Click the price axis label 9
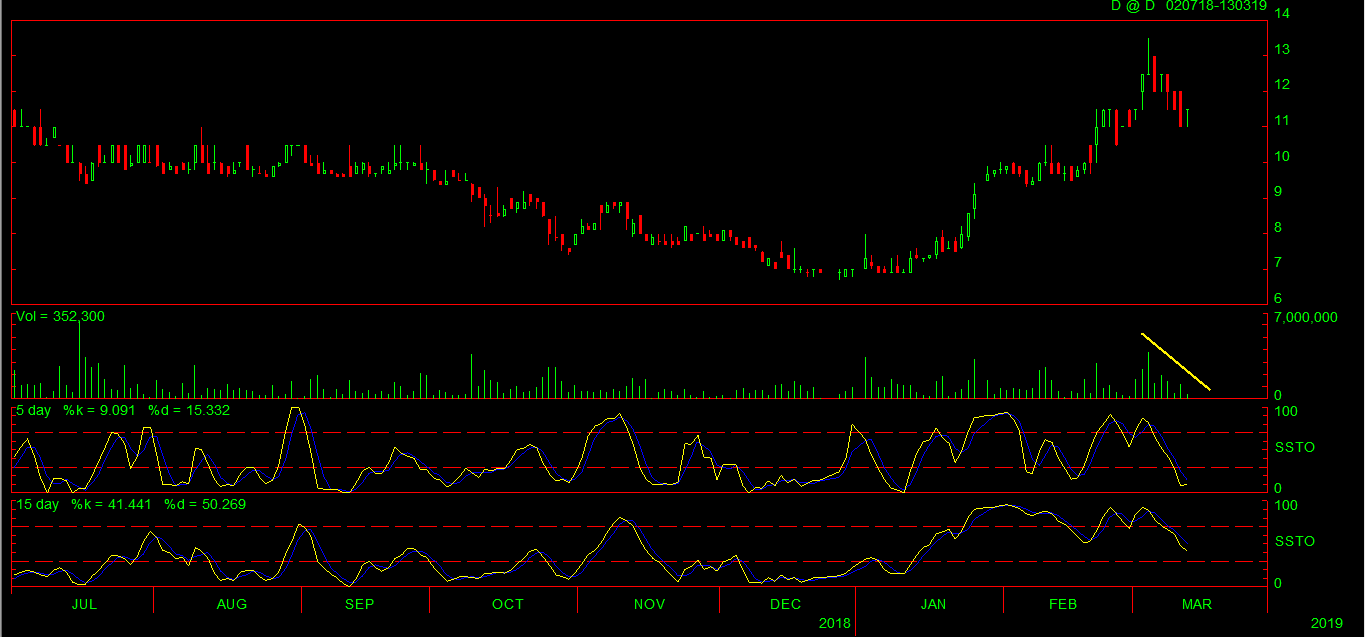Viewport: 1366px width, 637px height. (1279, 192)
